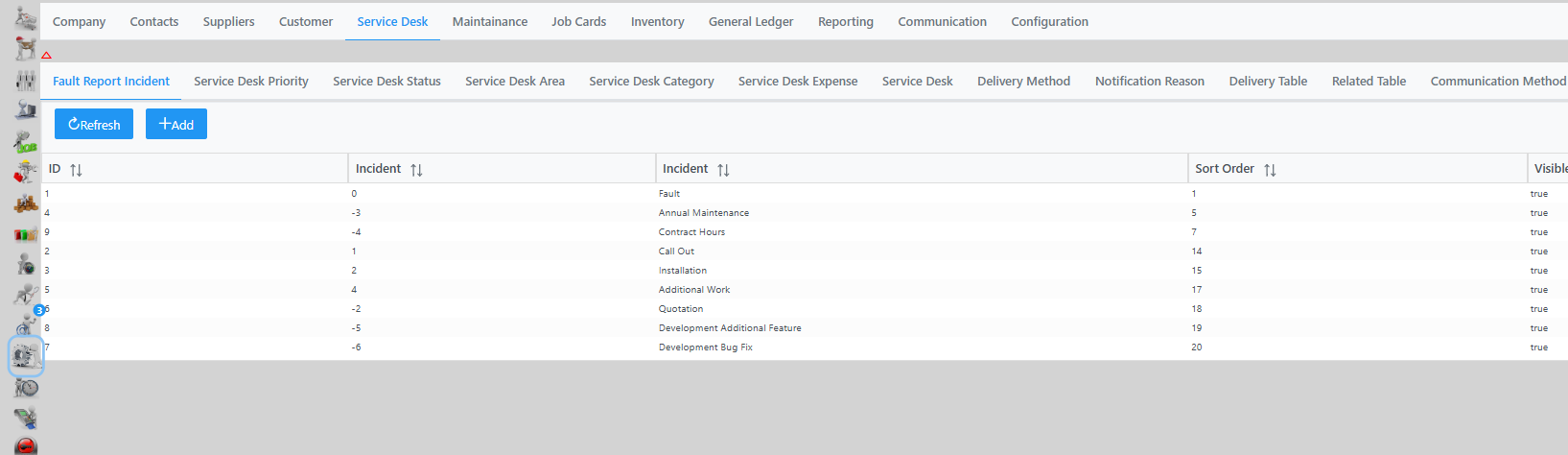The height and width of the screenshot is (455, 1568).
Task: Open the Job Cards menu
Action: tap(578, 21)
